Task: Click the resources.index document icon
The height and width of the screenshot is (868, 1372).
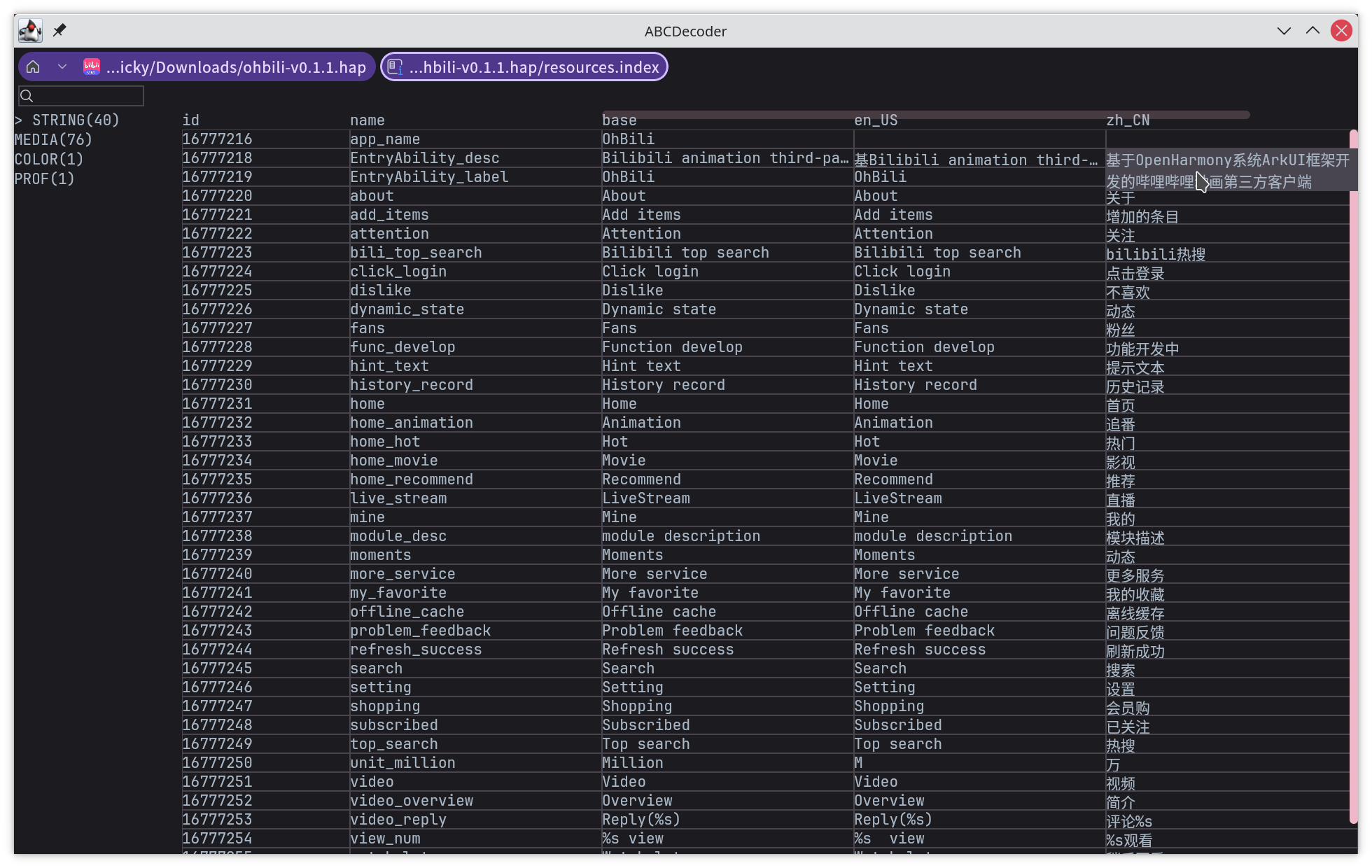Action: coord(395,66)
